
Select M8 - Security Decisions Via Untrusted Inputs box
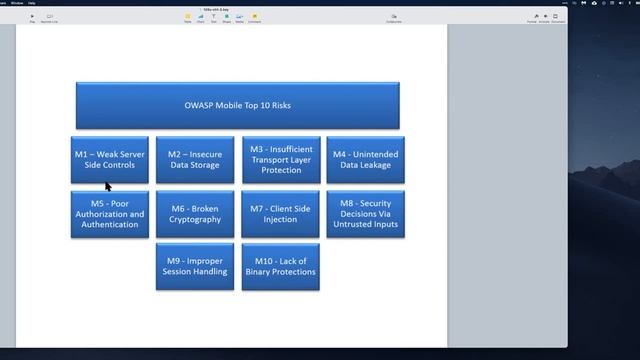(x=366, y=214)
